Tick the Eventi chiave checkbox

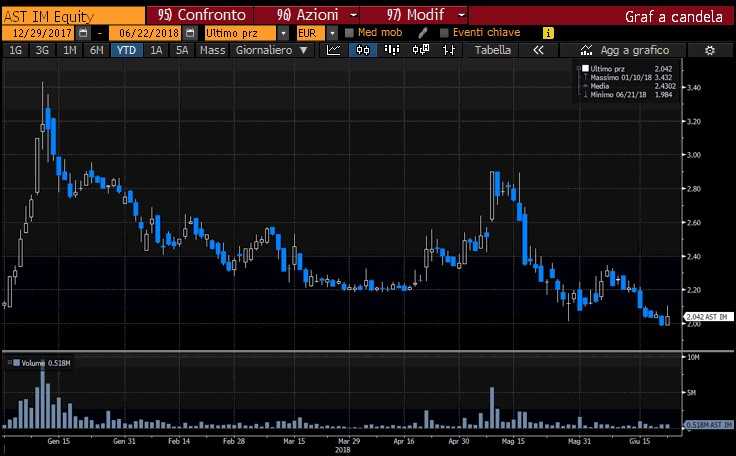444,33
